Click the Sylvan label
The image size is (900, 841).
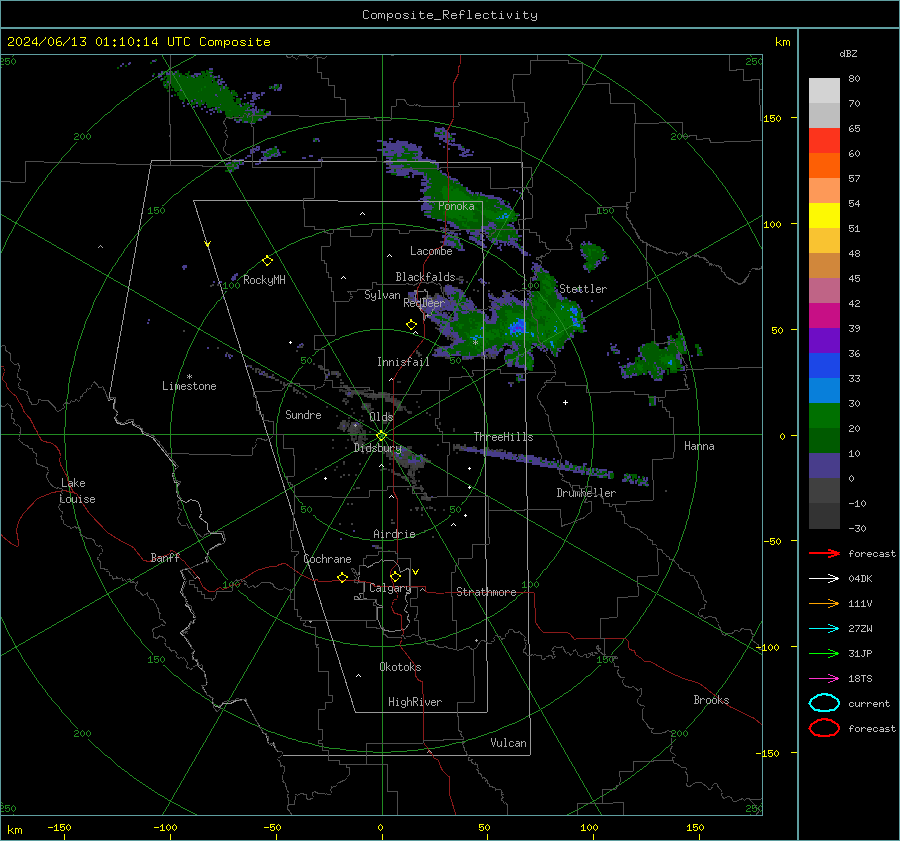382,295
